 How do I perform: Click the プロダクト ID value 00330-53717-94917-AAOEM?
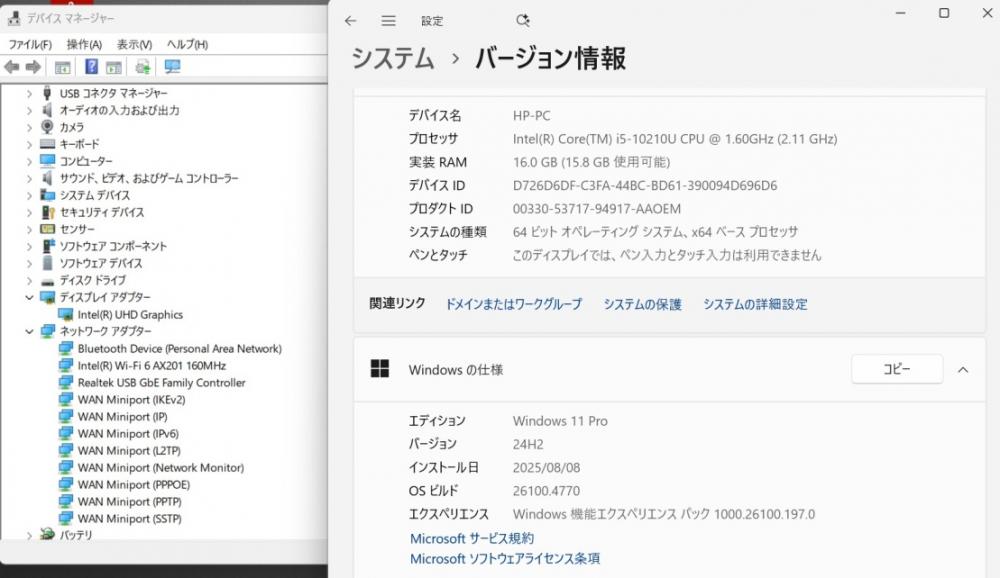click(x=596, y=209)
